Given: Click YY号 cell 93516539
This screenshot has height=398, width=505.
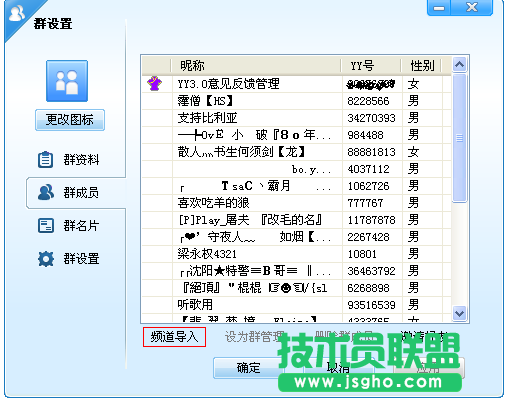Looking at the screenshot, I should point(371,305).
